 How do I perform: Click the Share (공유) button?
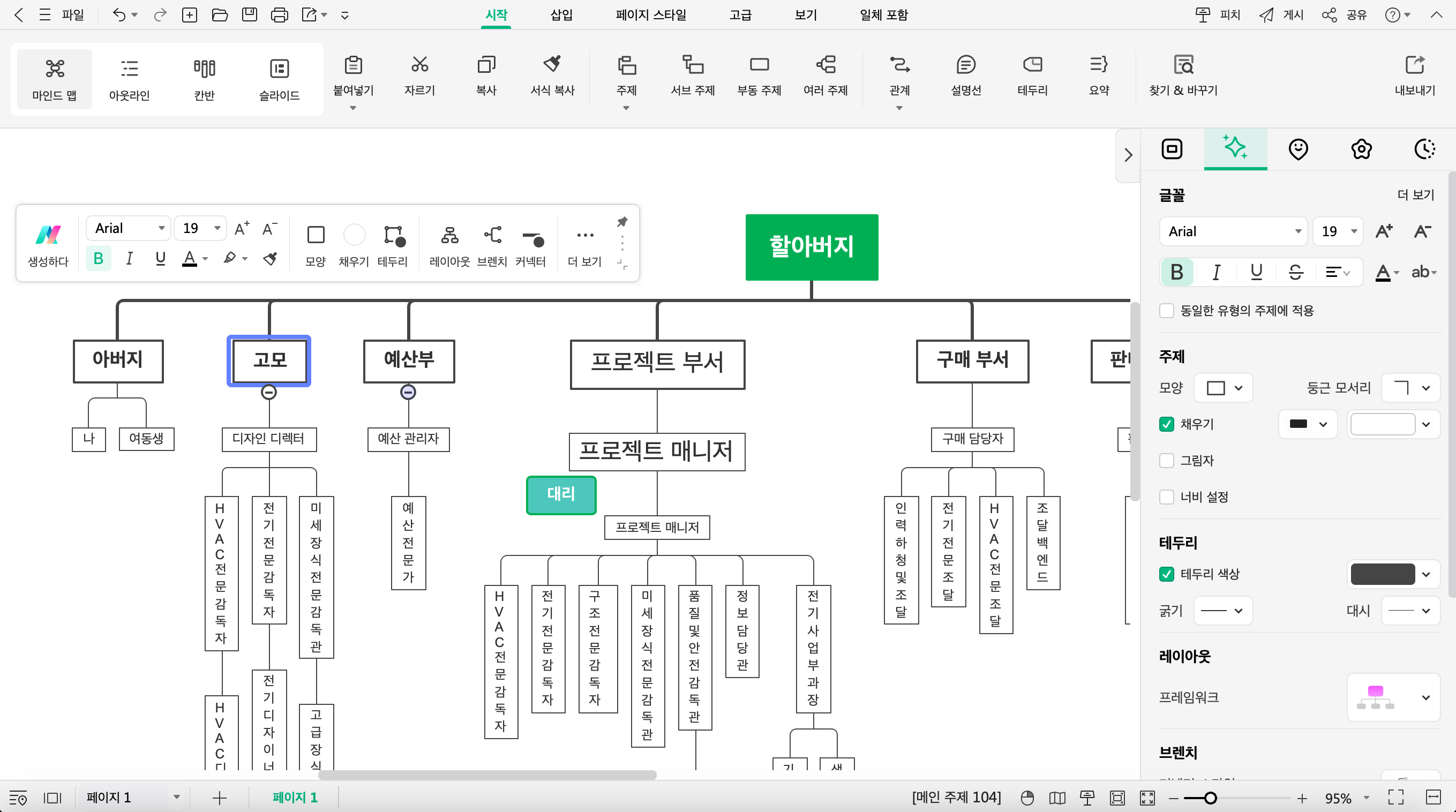point(1344,14)
